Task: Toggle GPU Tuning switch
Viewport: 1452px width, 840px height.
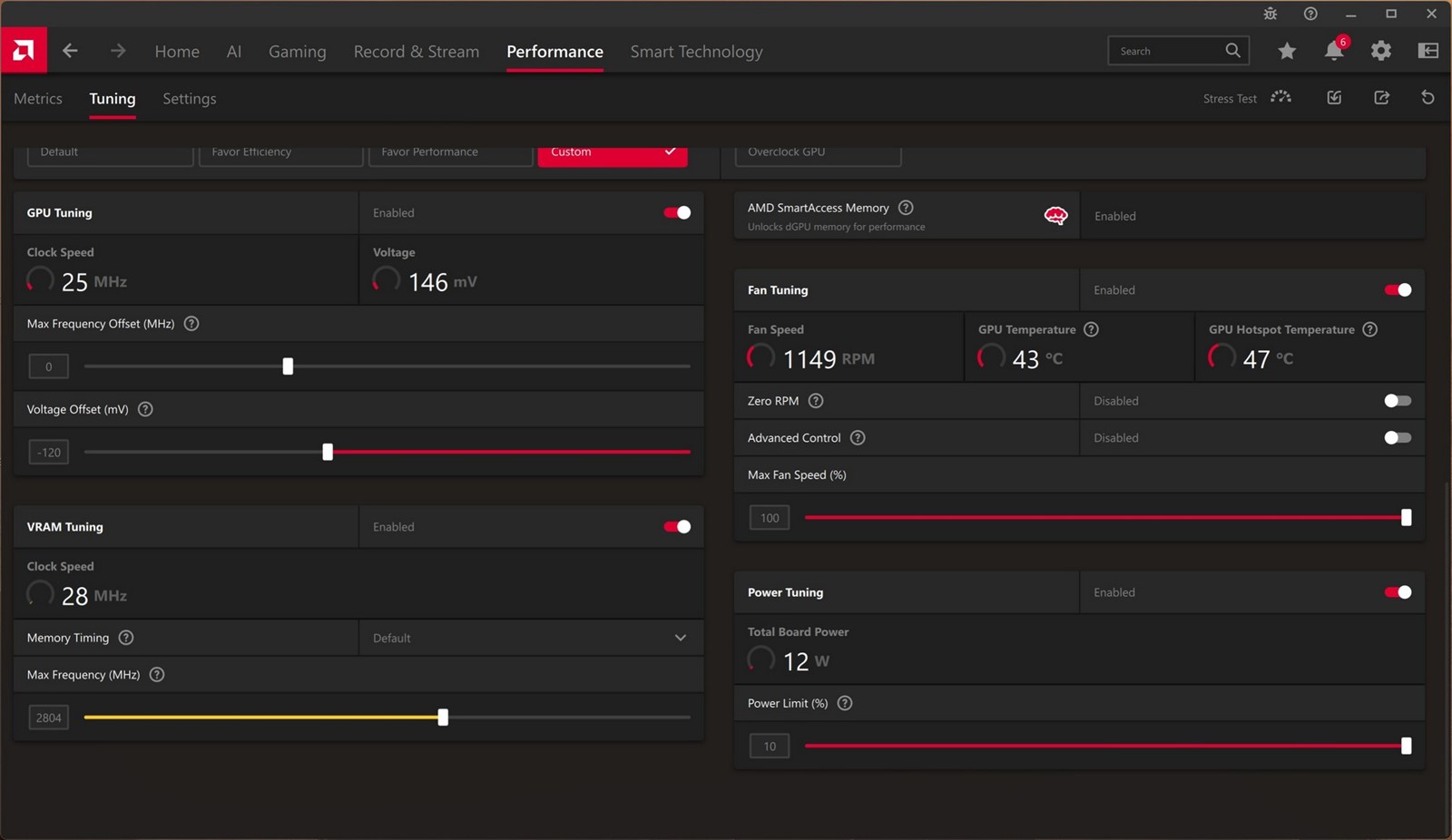Action: coord(677,213)
